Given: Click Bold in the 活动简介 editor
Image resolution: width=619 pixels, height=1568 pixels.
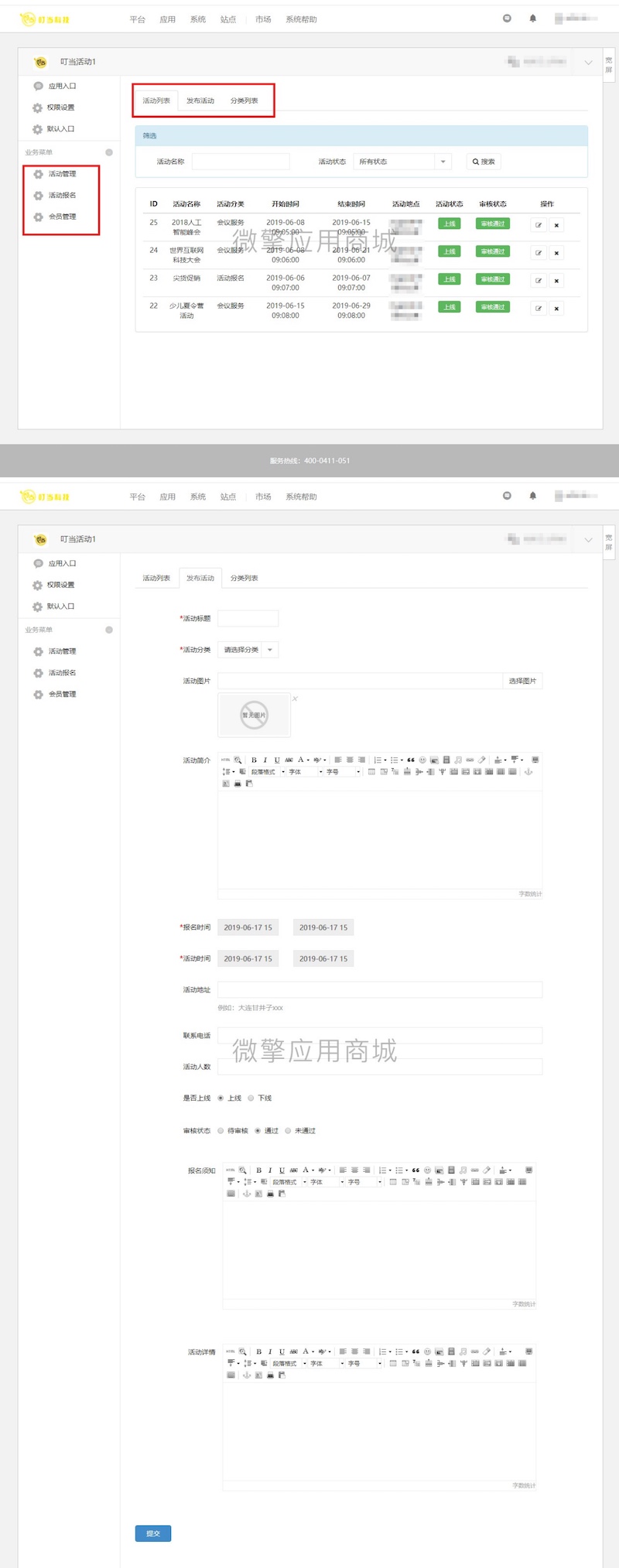Looking at the screenshot, I should 254,760.
